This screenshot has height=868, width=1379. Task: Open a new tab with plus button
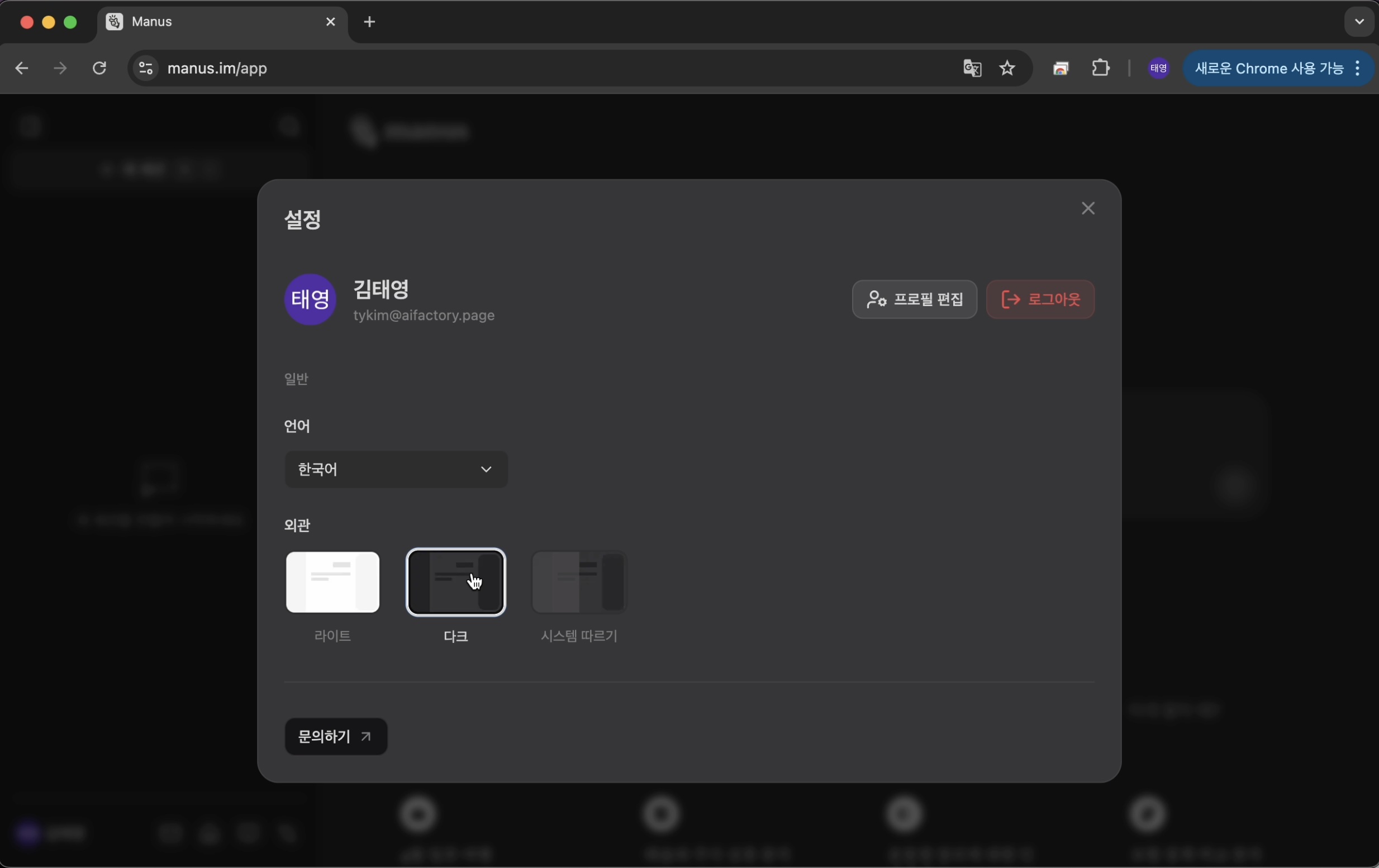[369, 22]
